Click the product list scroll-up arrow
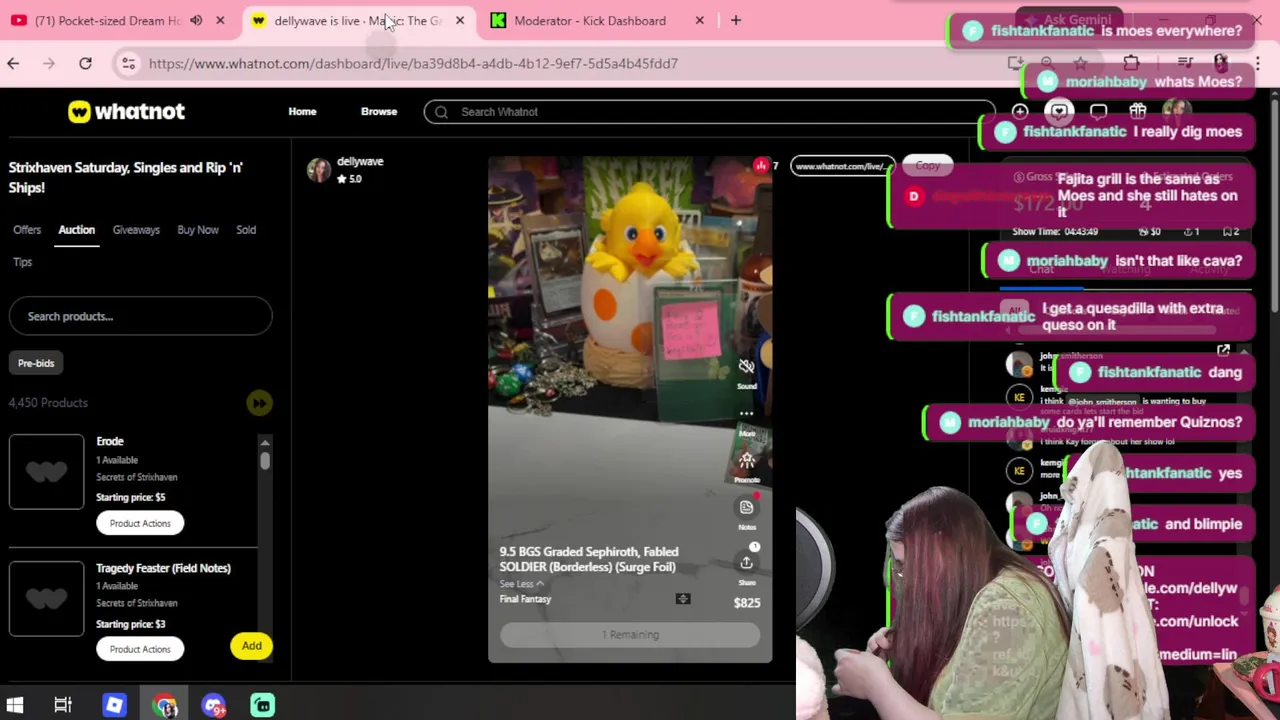This screenshot has height=720, width=1280. coord(265,442)
